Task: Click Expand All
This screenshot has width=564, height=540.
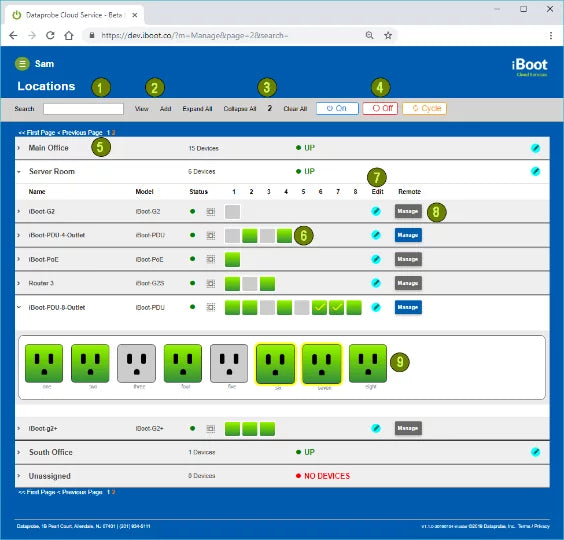Action: pos(197,109)
